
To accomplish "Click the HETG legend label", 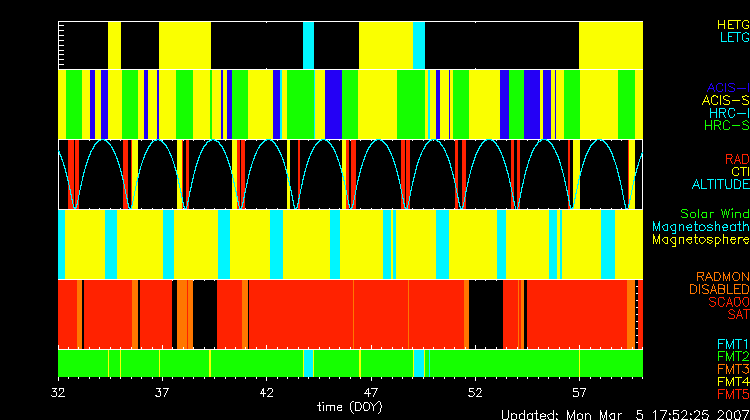I will (x=732, y=23).
